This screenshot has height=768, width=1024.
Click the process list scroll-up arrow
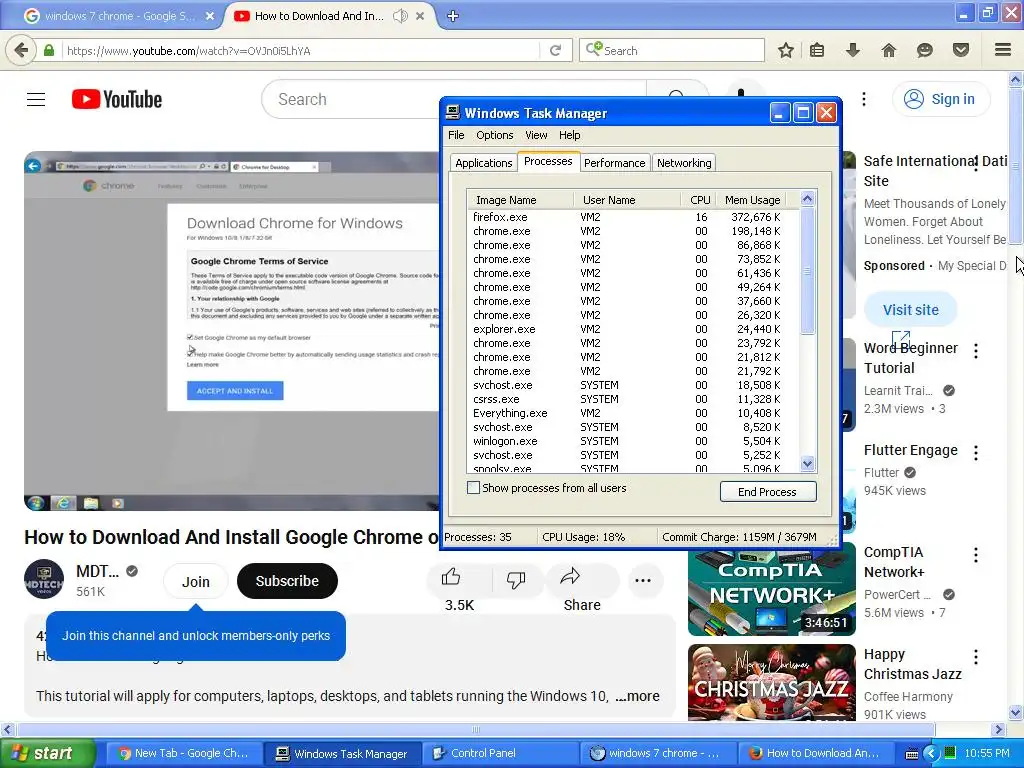(808, 199)
